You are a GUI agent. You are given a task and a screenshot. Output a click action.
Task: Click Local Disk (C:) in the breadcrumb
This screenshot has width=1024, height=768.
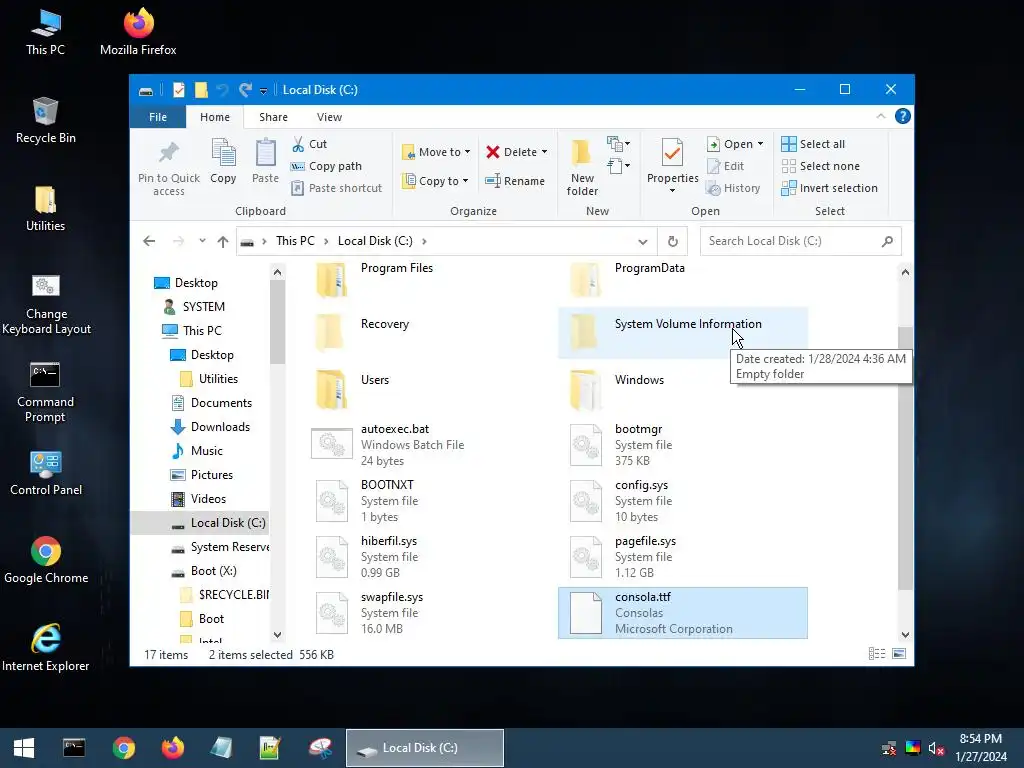[375, 241]
